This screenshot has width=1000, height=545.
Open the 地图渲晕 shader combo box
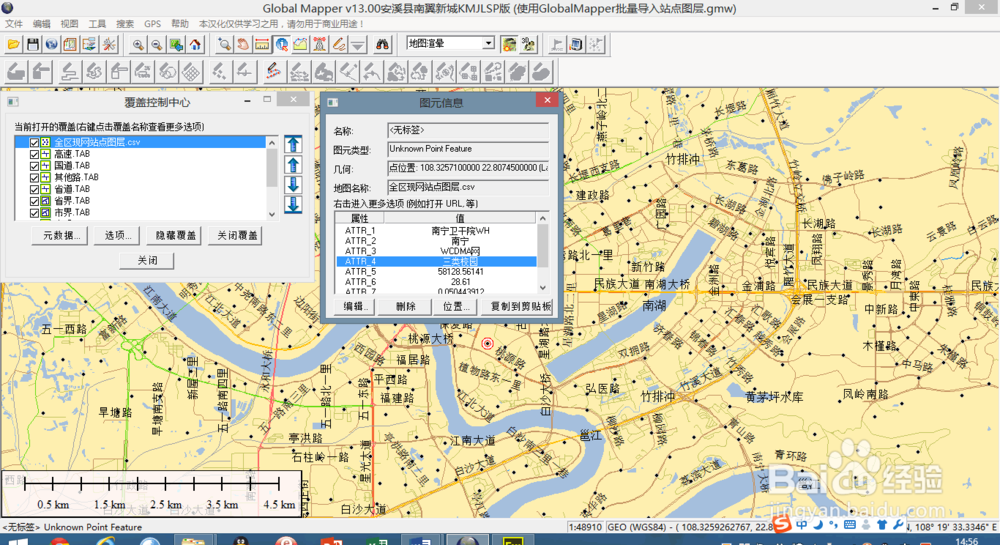coord(450,43)
